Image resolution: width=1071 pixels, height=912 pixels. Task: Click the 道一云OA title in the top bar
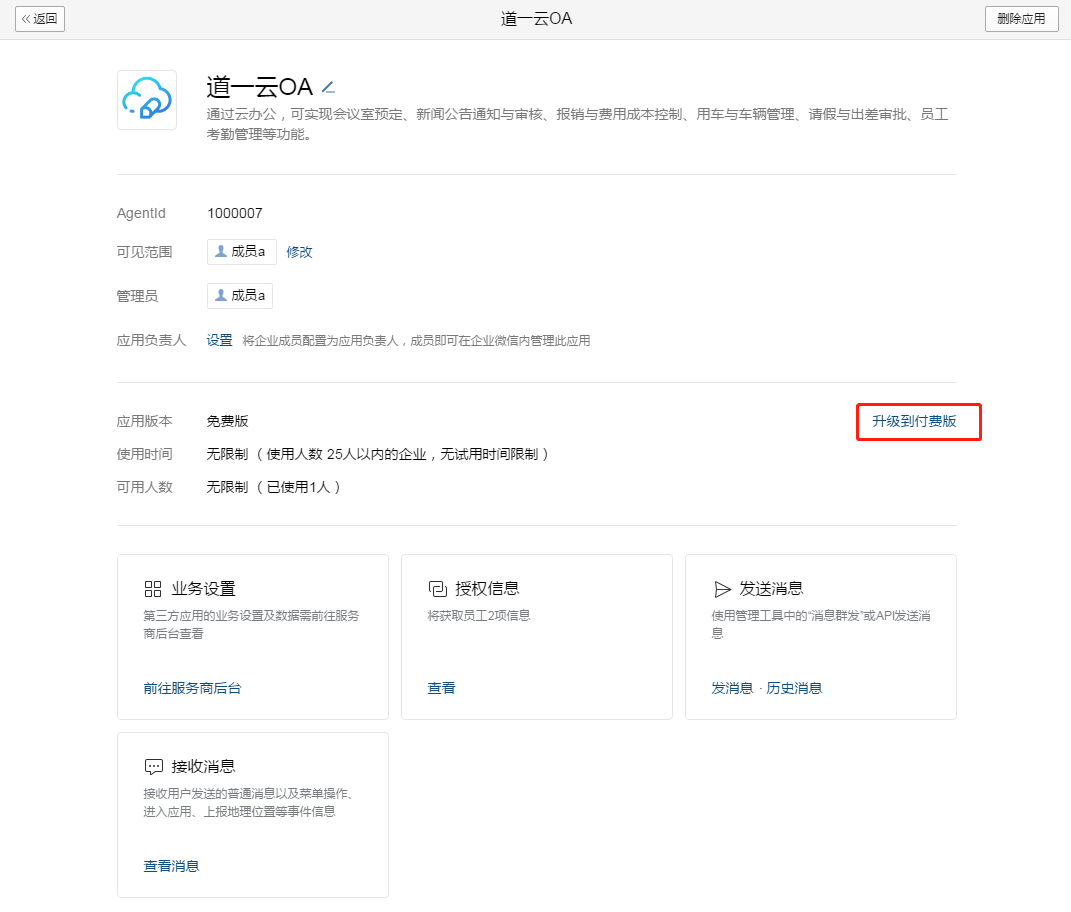tap(536, 19)
